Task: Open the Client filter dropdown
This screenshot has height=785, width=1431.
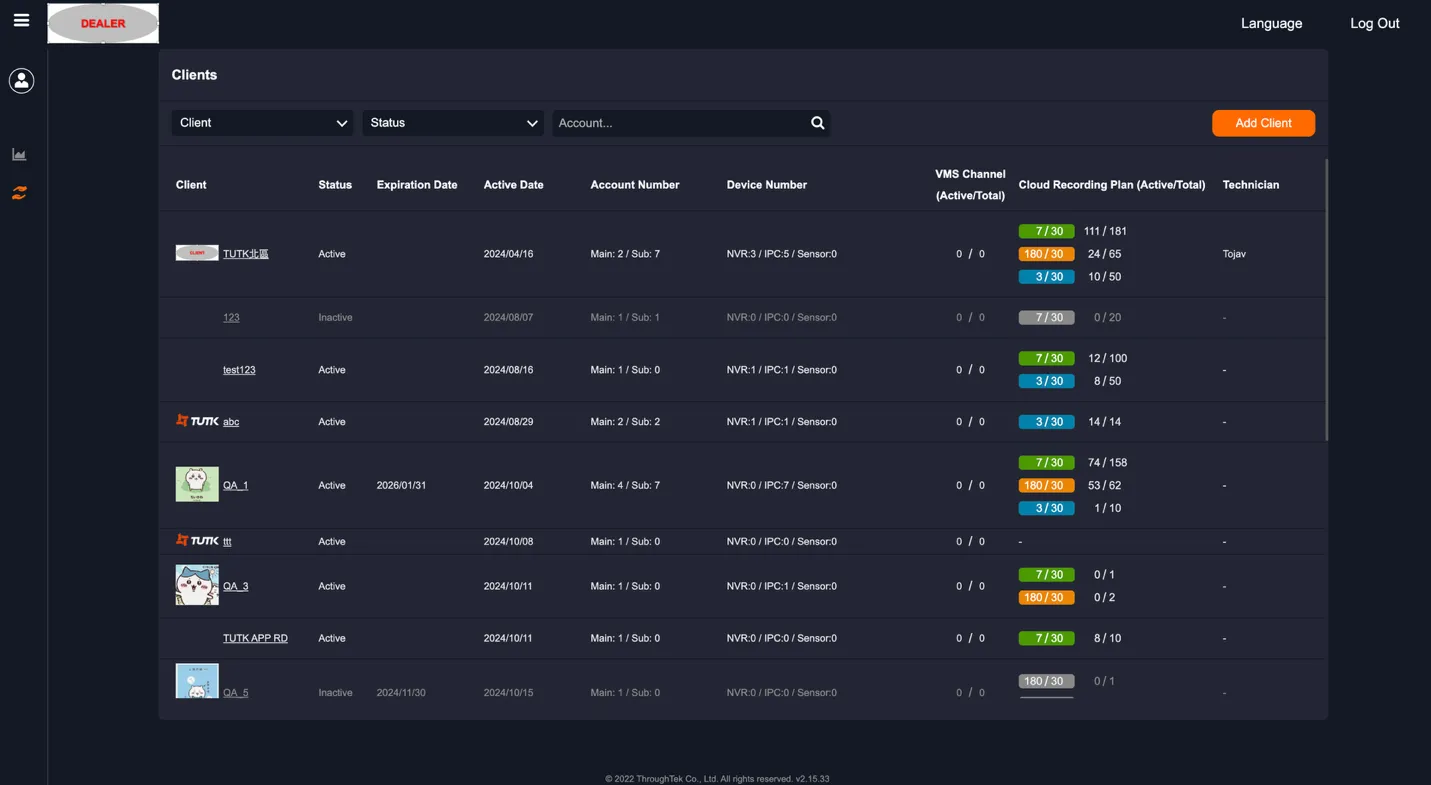Action: click(x=262, y=122)
